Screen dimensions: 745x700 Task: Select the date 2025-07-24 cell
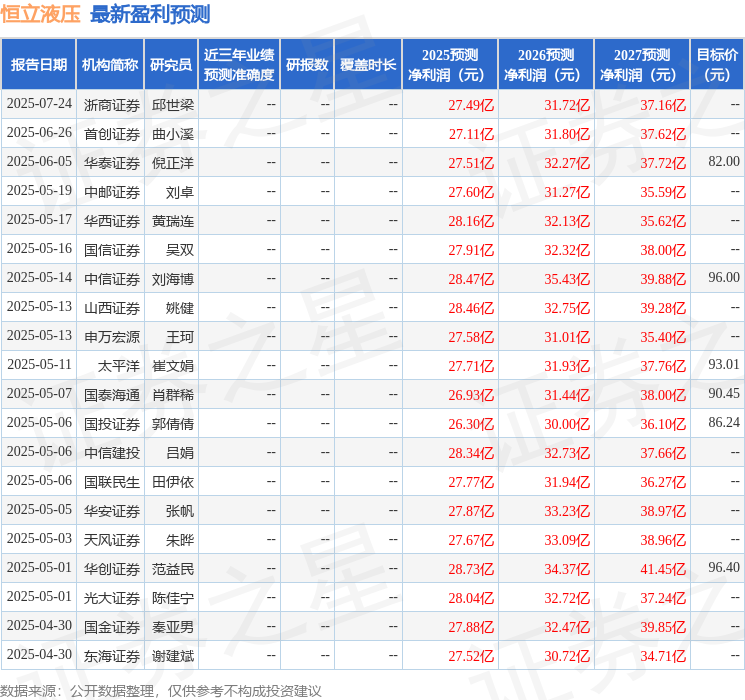[39, 104]
